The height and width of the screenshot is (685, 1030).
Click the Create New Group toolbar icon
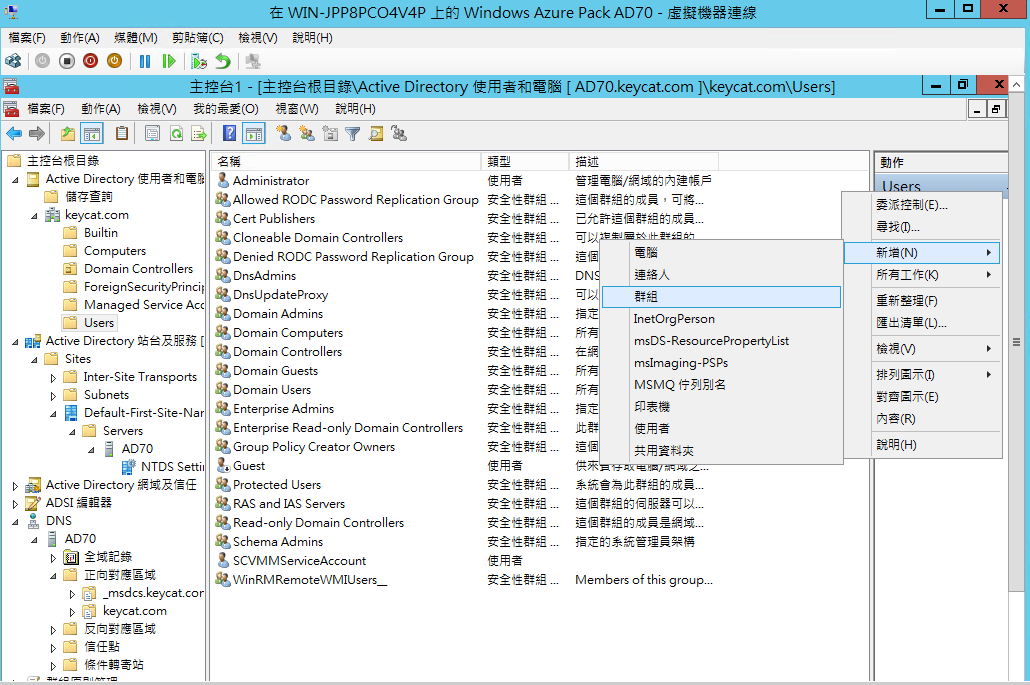point(307,134)
